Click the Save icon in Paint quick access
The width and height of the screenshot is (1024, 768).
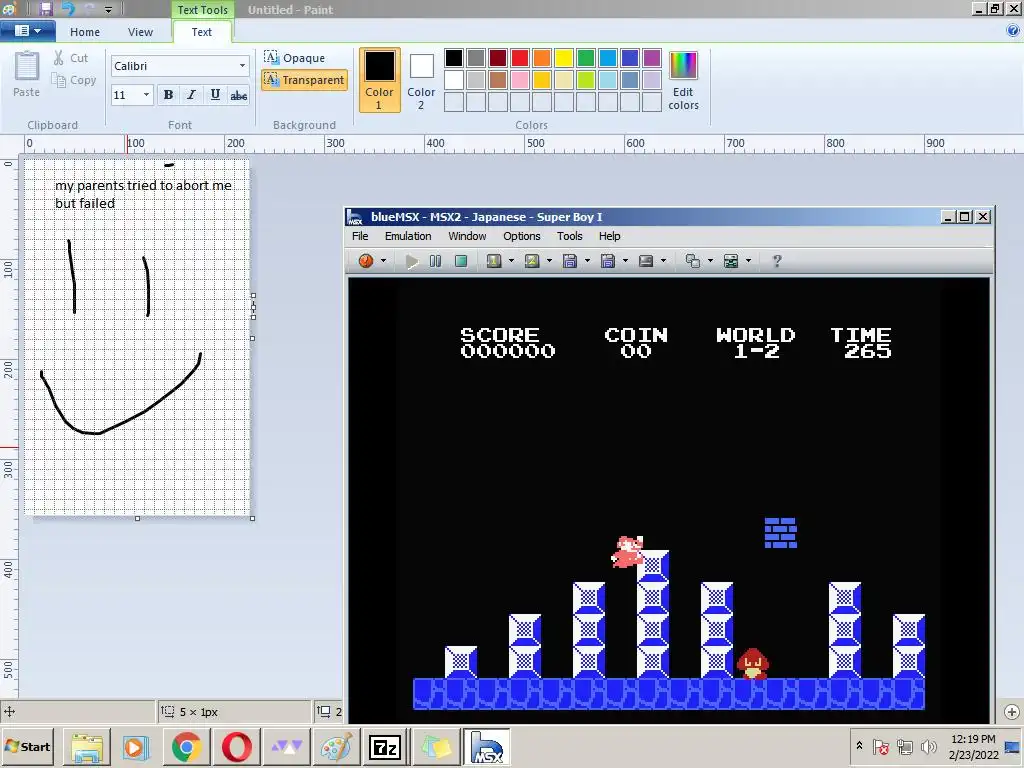point(45,9)
